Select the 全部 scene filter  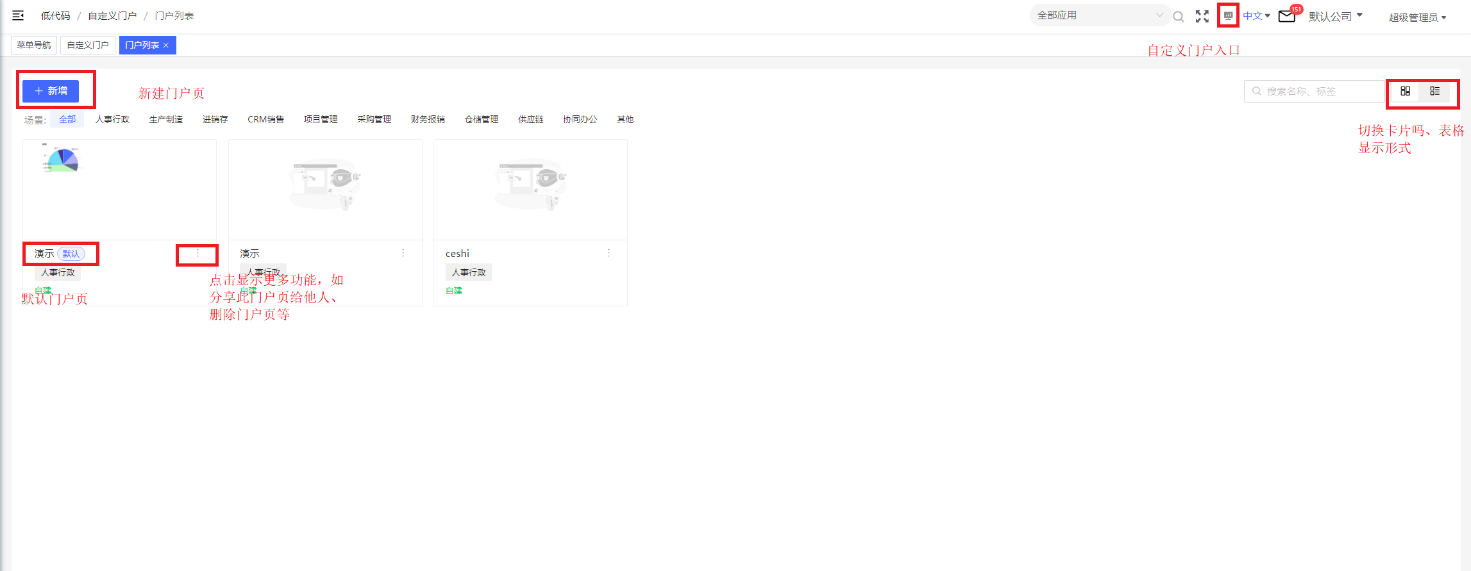tap(67, 119)
